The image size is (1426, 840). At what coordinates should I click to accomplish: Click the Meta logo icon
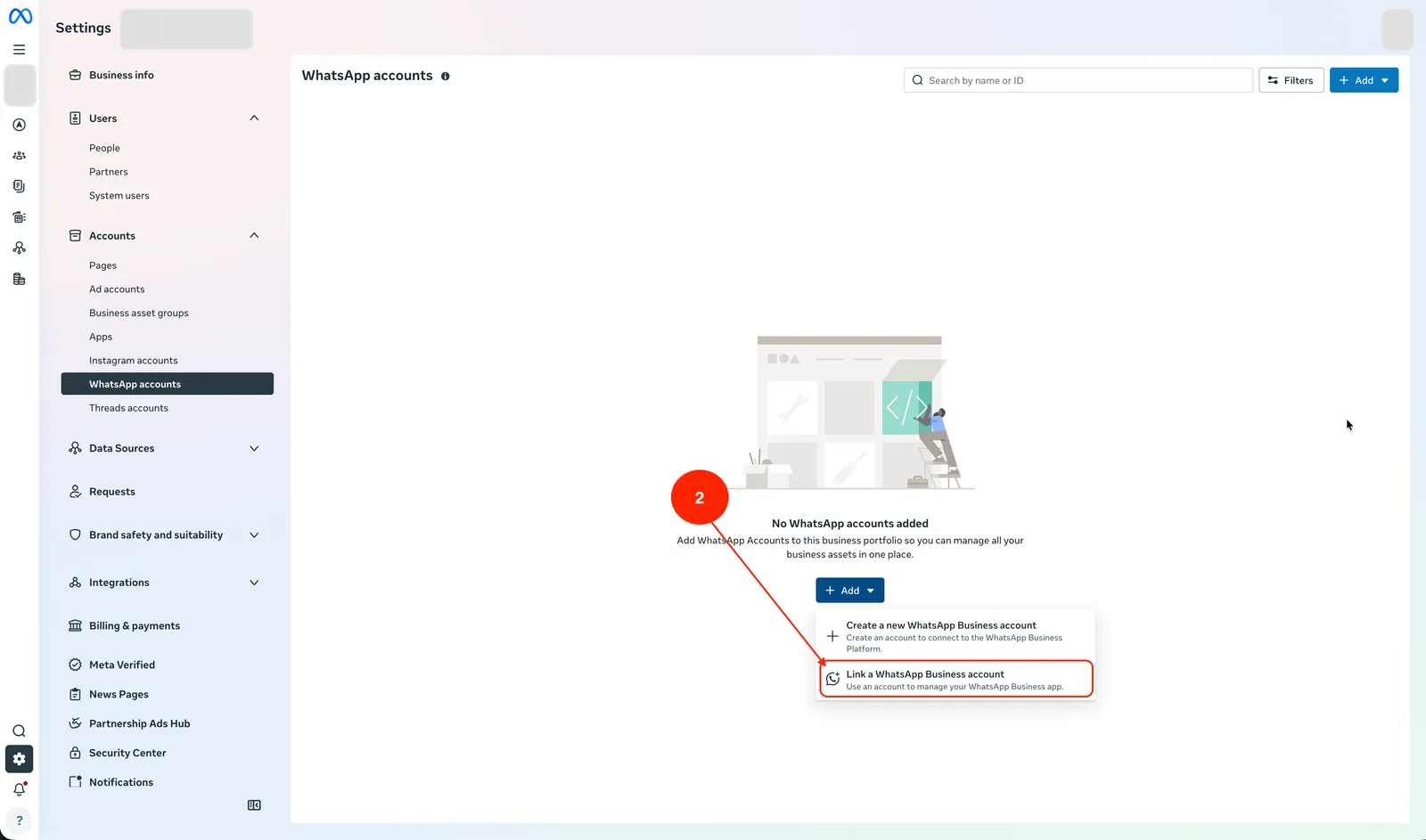click(20, 16)
